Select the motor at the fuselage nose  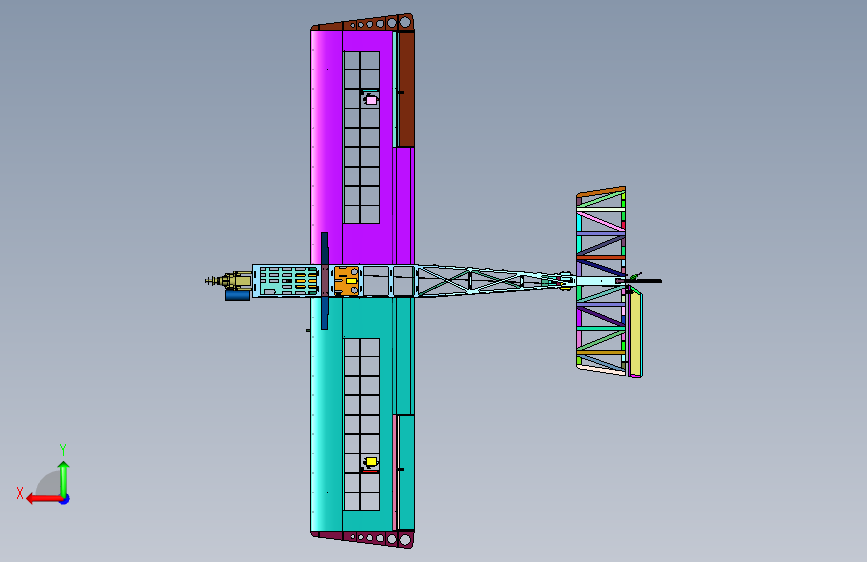[x=229, y=281]
